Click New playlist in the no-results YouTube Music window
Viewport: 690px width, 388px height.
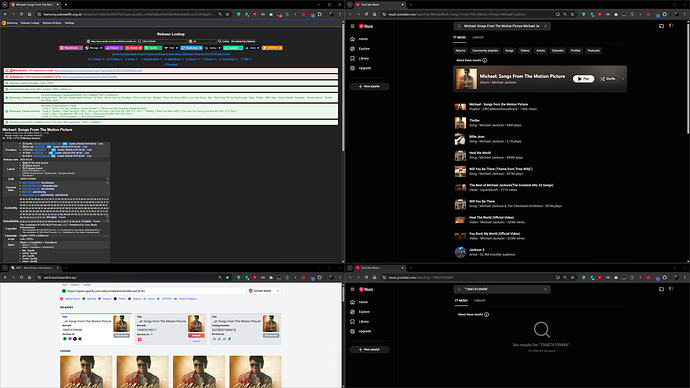(369, 349)
